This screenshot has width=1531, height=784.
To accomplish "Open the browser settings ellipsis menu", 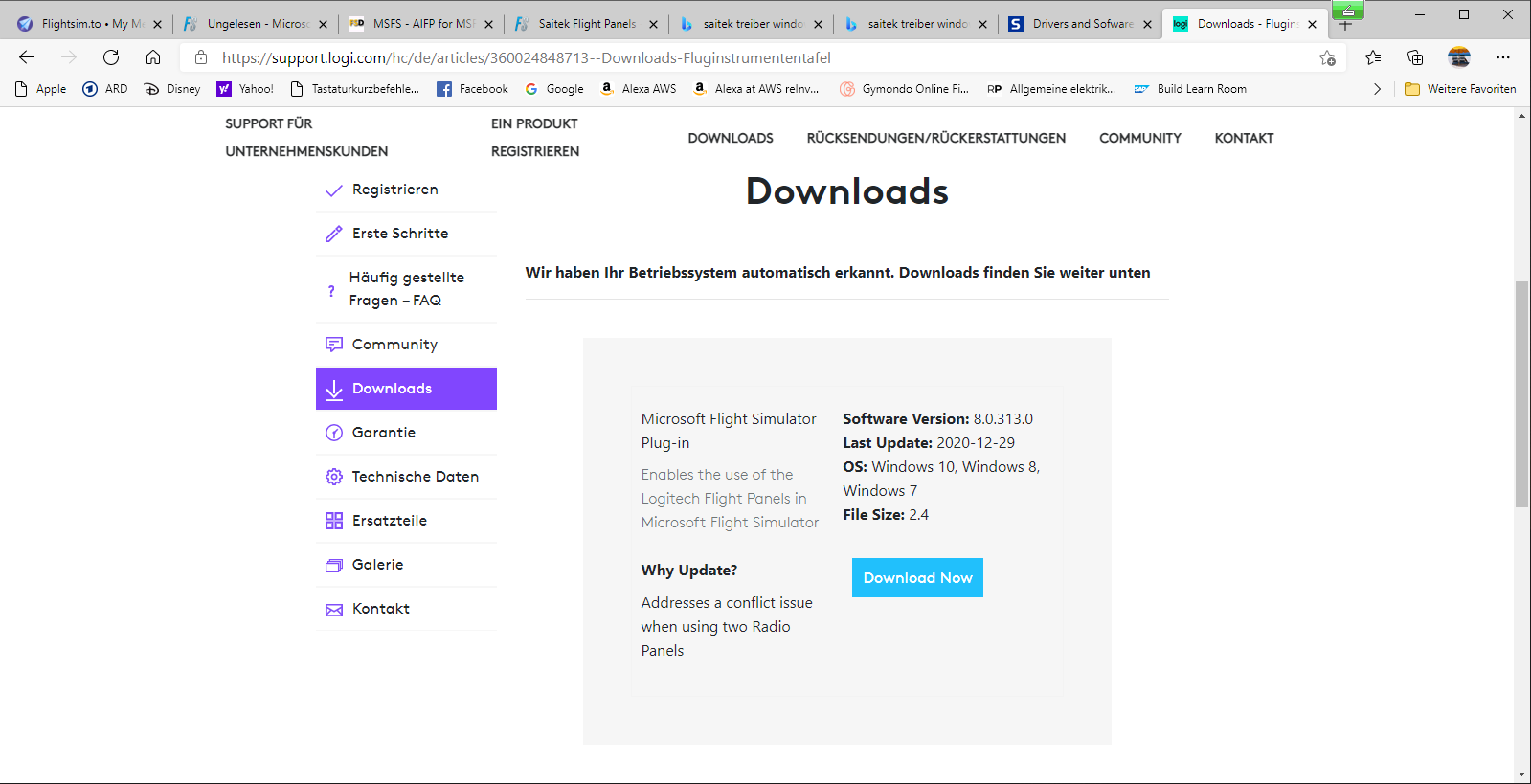I will pos(1503,57).
